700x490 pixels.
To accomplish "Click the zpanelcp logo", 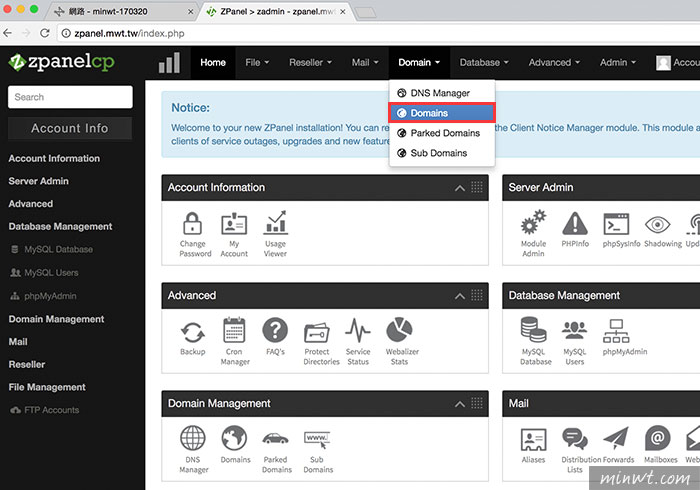I will tap(62, 62).
